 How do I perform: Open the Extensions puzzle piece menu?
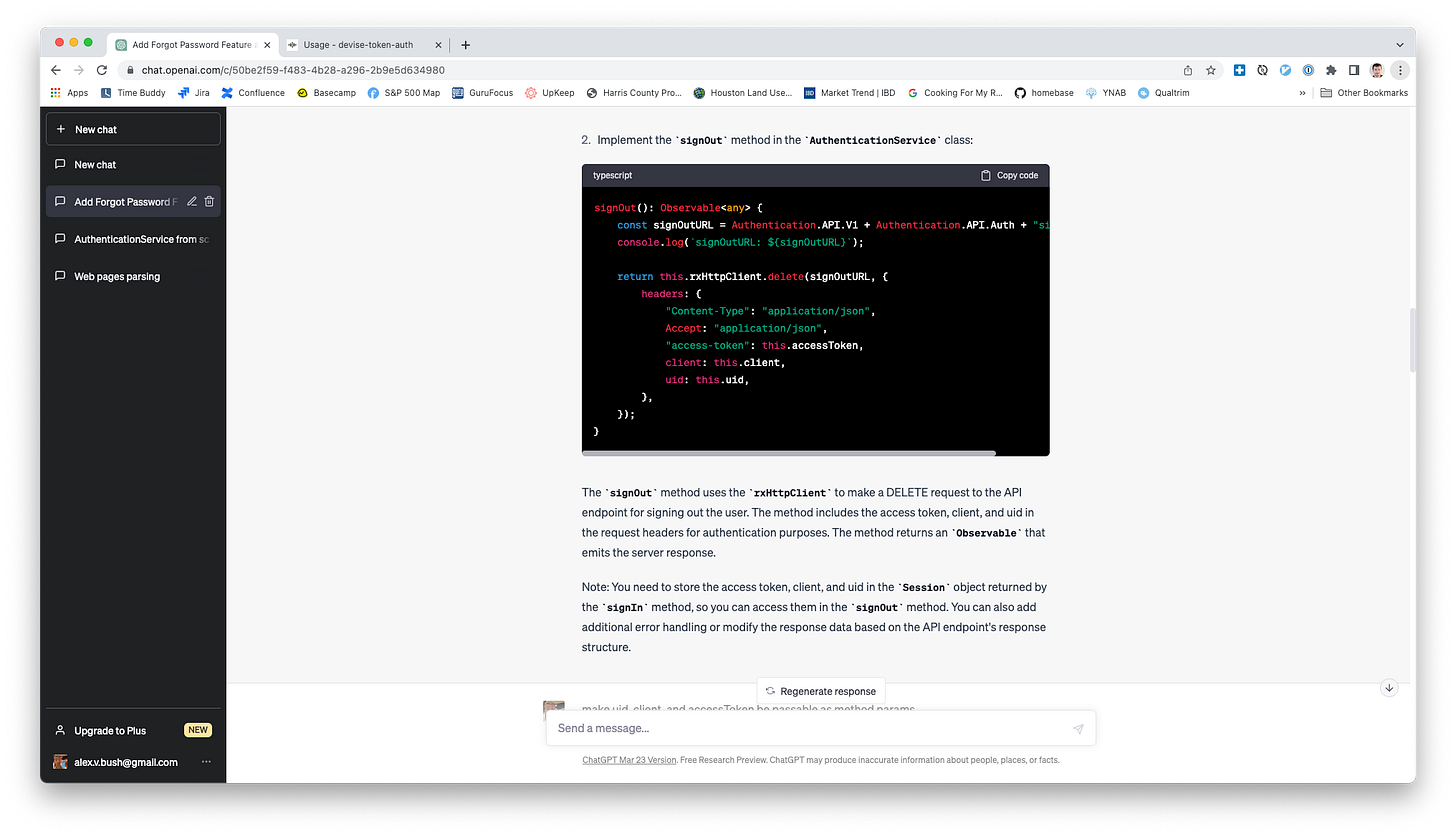tap(1331, 70)
